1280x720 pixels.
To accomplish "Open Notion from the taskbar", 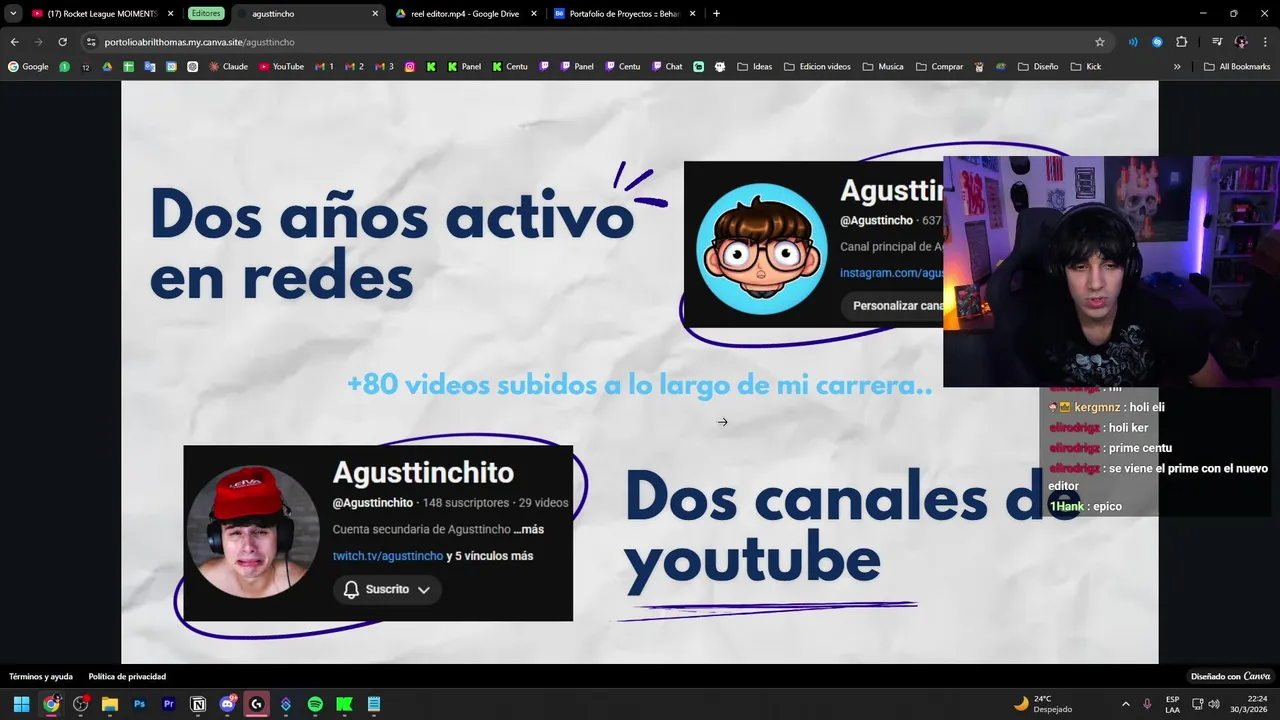I will click(x=198, y=704).
